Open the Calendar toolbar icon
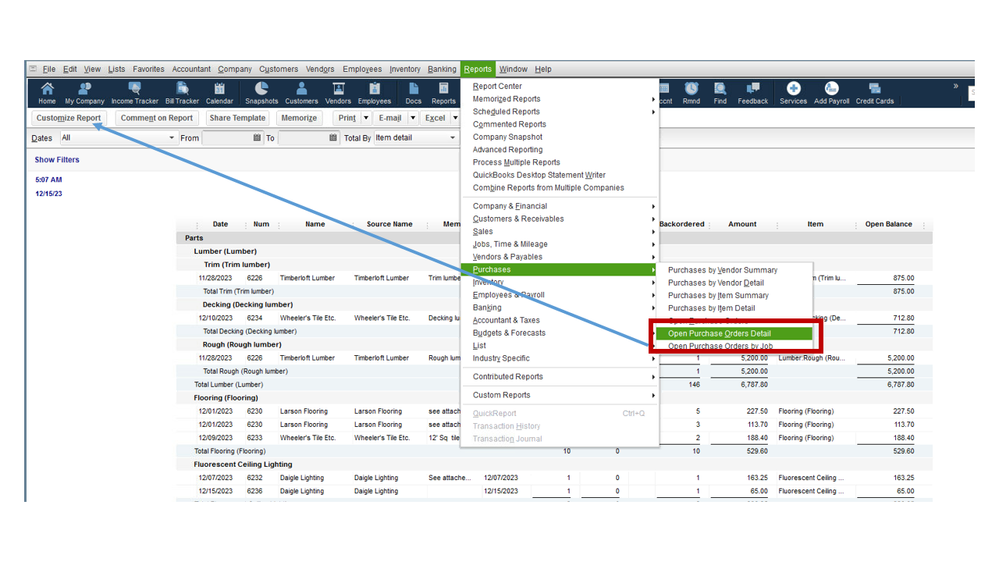The image size is (999, 562). [219, 93]
